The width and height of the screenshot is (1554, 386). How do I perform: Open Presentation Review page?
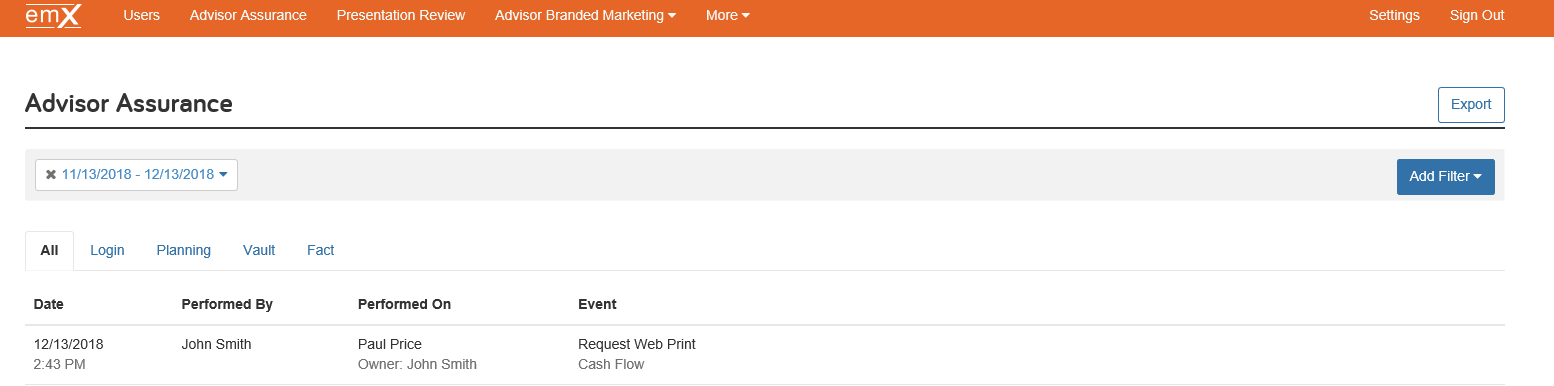(x=401, y=15)
